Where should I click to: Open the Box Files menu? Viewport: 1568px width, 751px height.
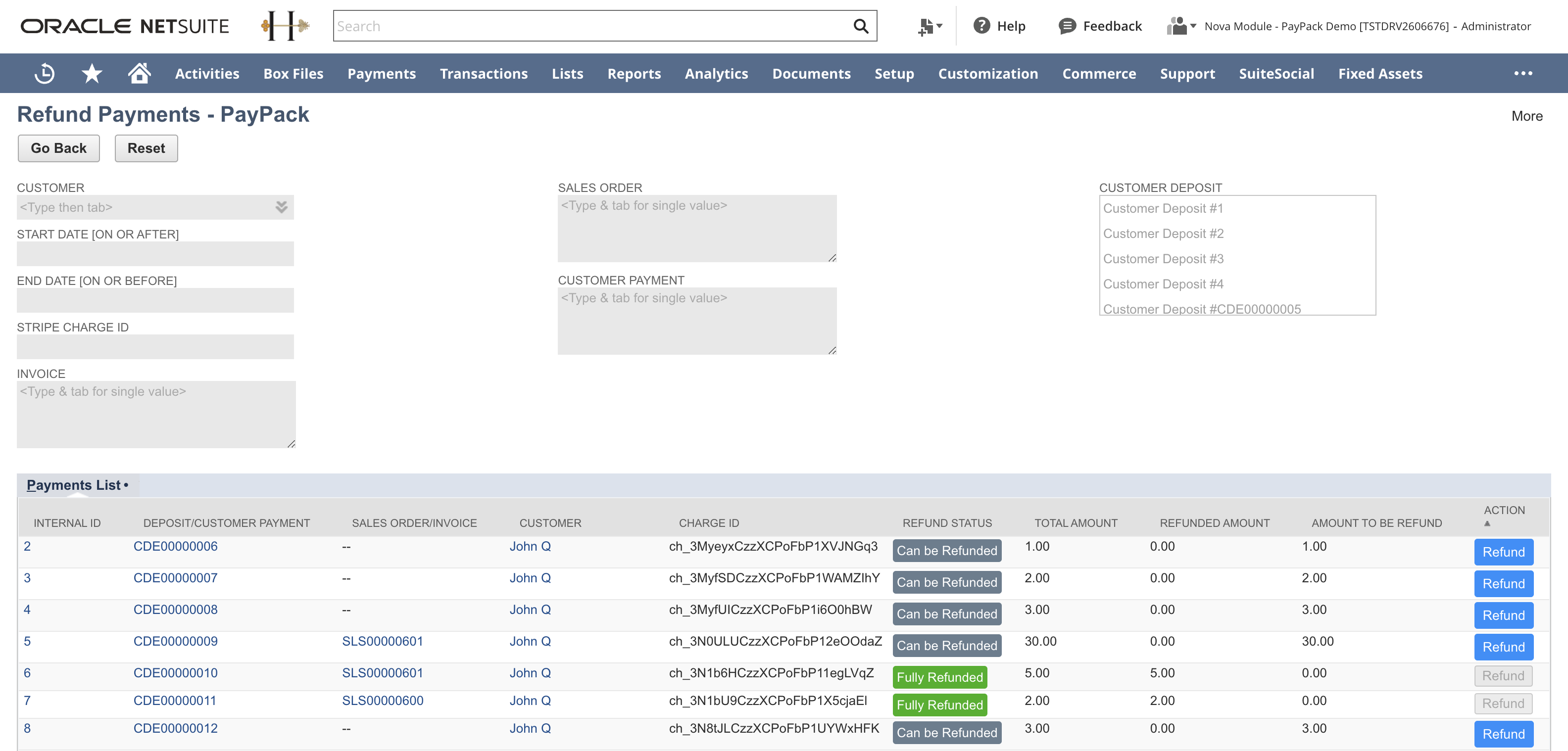coord(294,74)
